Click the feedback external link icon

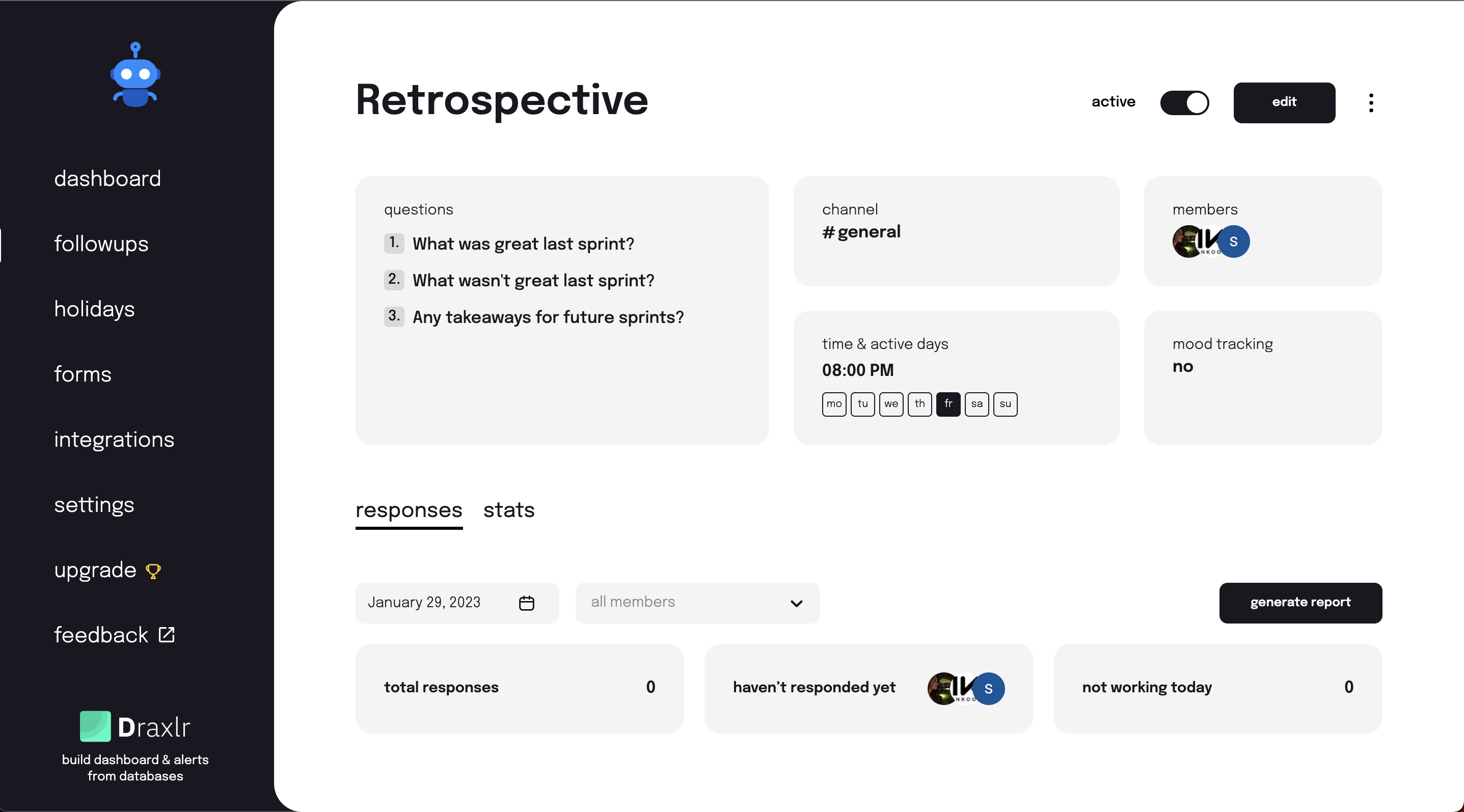pyautogui.click(x=167, y=635)
